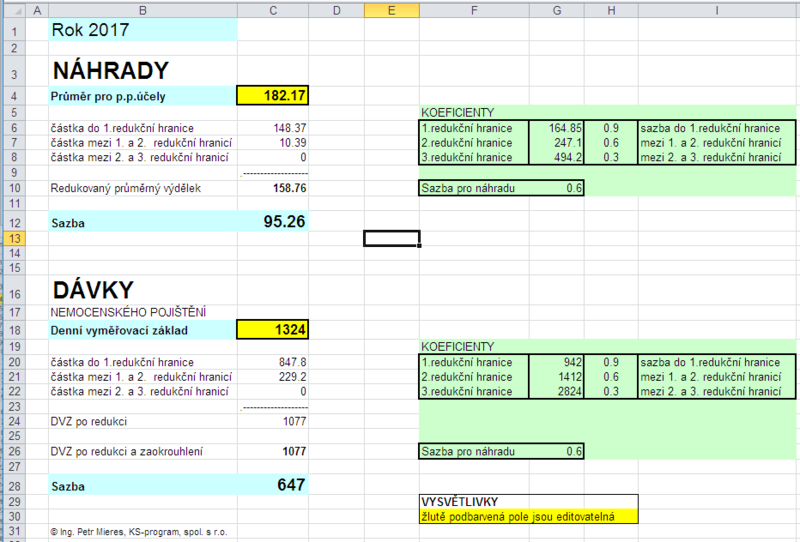Select row 18 header
This screenshot has width=800, height=542.
click(14, 330)
